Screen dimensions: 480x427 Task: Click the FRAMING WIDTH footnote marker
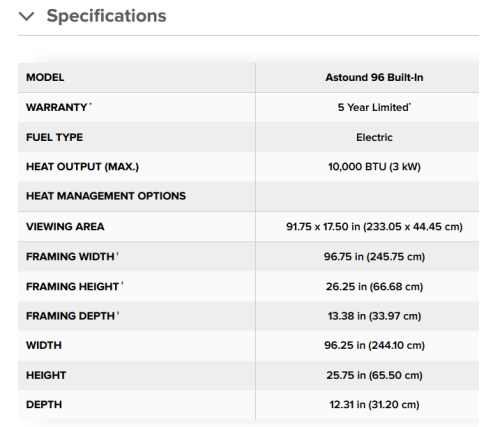coord(117,254)
